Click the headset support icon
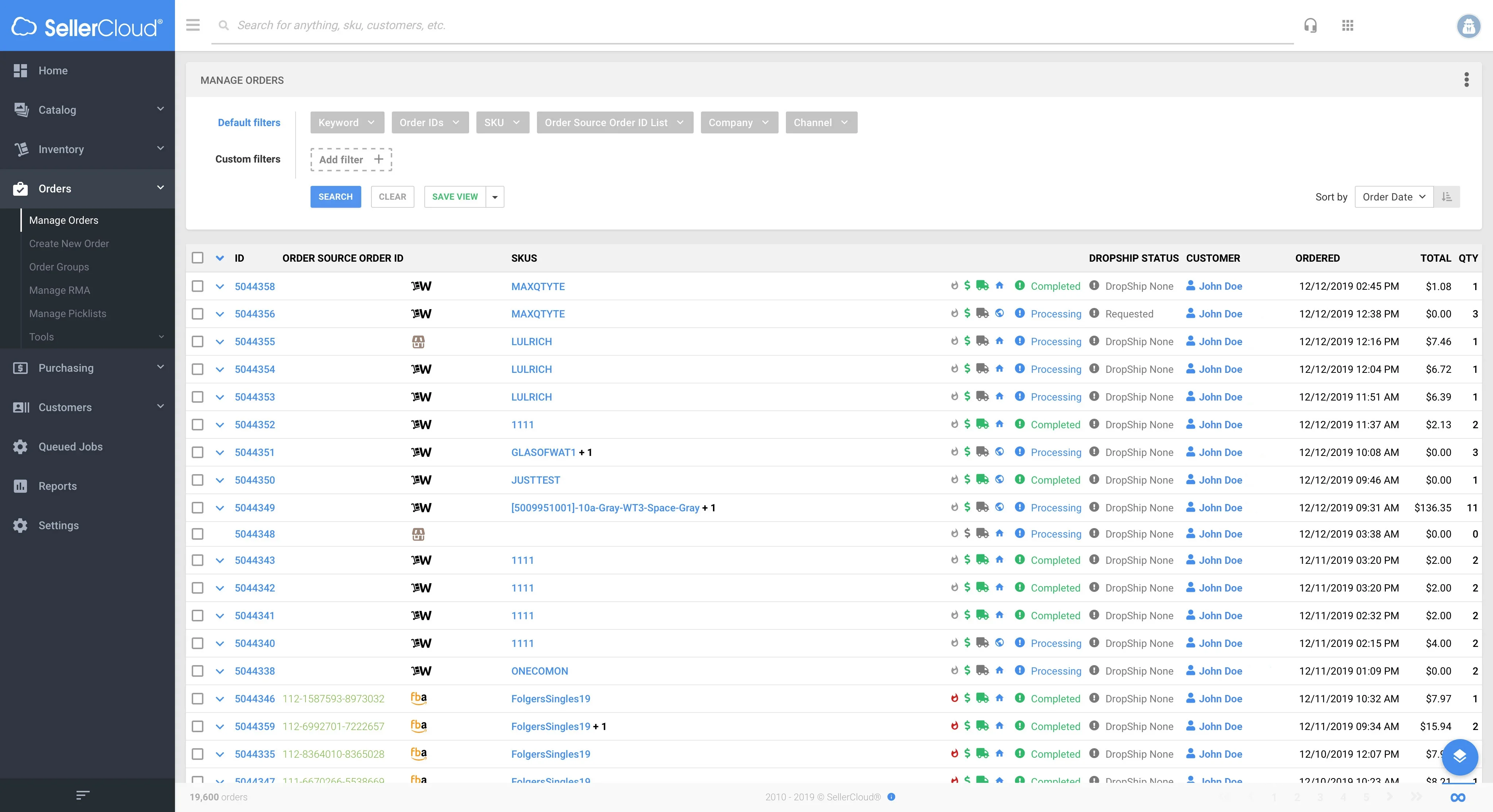 tap(1310, 26)
